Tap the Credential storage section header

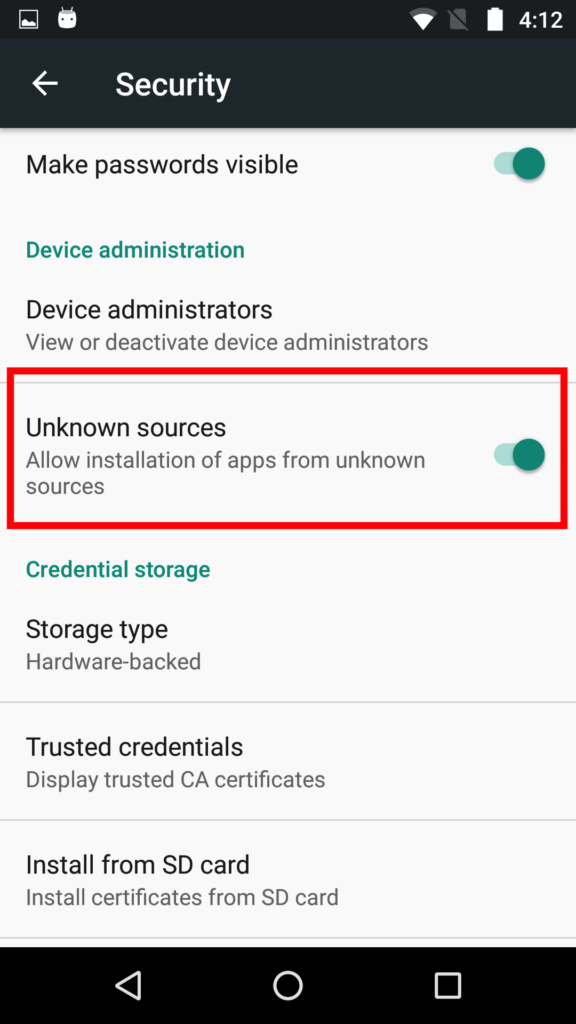pyautogui.click(x=118, y=569)
